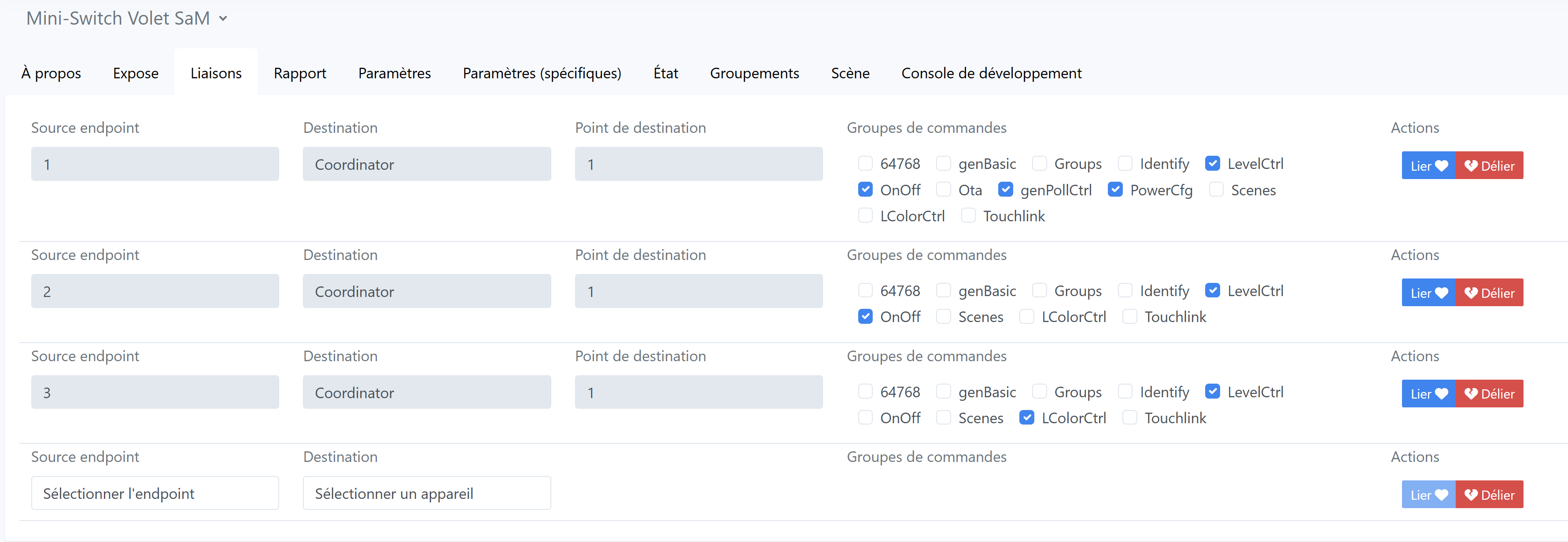Enable LColorCtrl checkbox for endpoint 2
The image size is (1568, 542).
click(x=1026, y=316)
